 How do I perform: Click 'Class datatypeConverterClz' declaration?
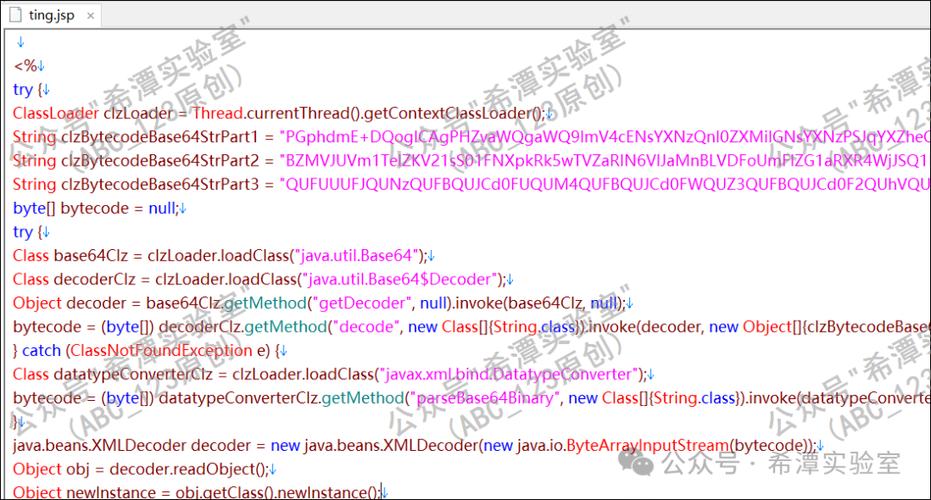click(113, 375)
